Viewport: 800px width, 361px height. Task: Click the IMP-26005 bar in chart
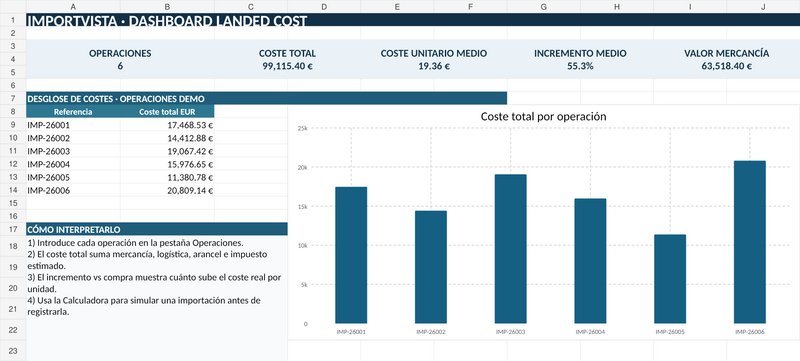670,279
